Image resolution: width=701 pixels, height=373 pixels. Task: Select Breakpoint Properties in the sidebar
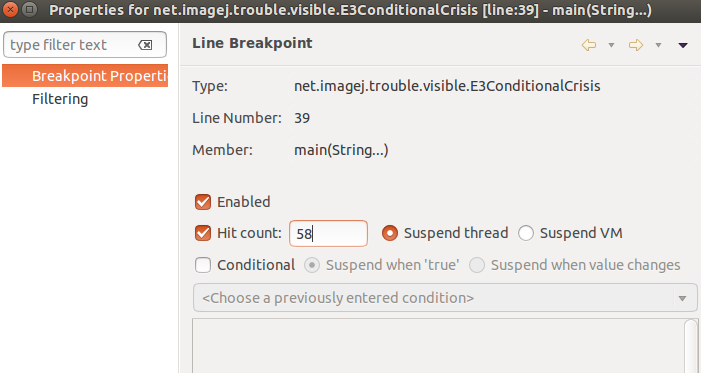tap(85, 76)
